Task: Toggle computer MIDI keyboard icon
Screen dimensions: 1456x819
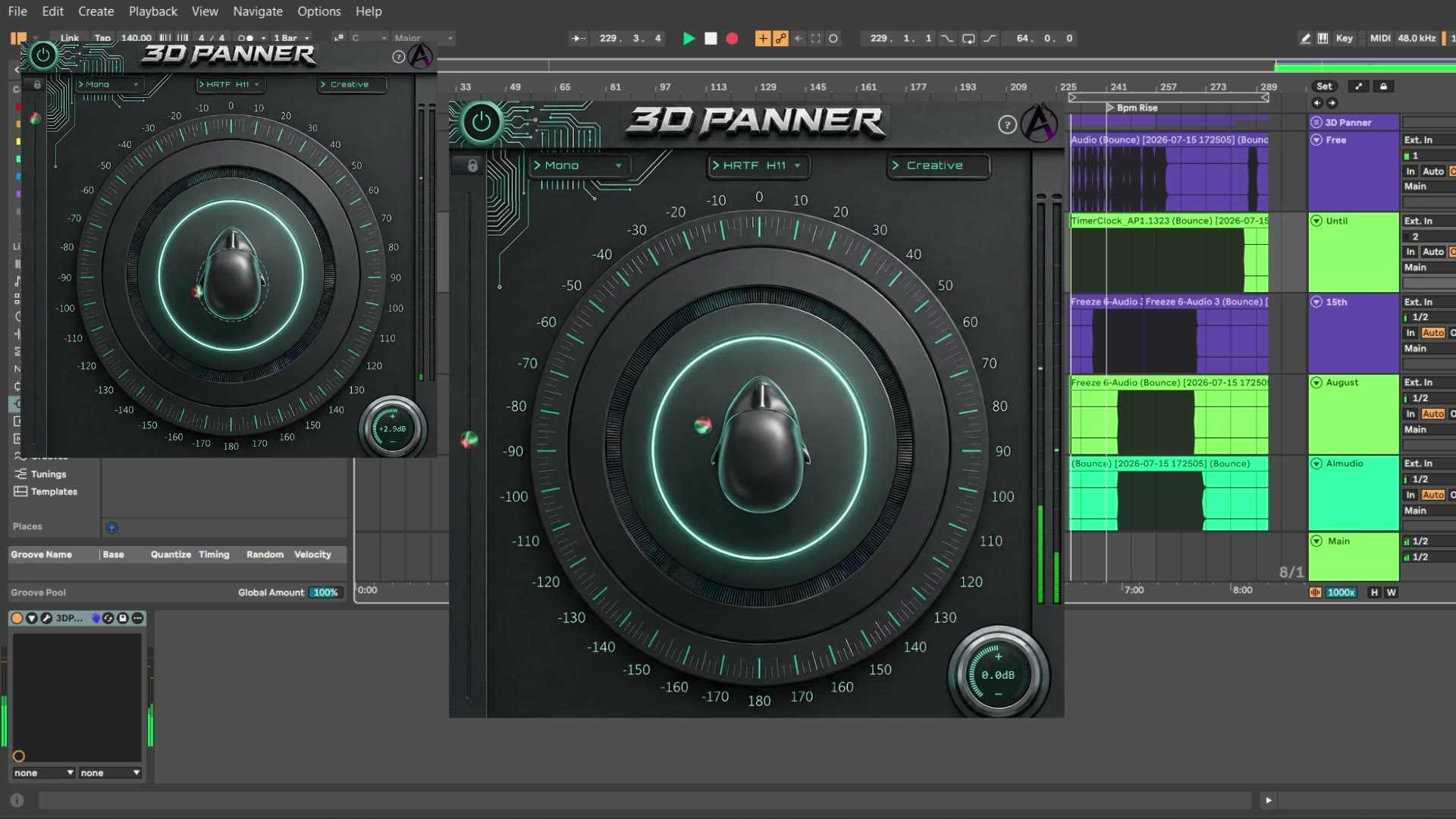Action: [x=1323, y=38]
